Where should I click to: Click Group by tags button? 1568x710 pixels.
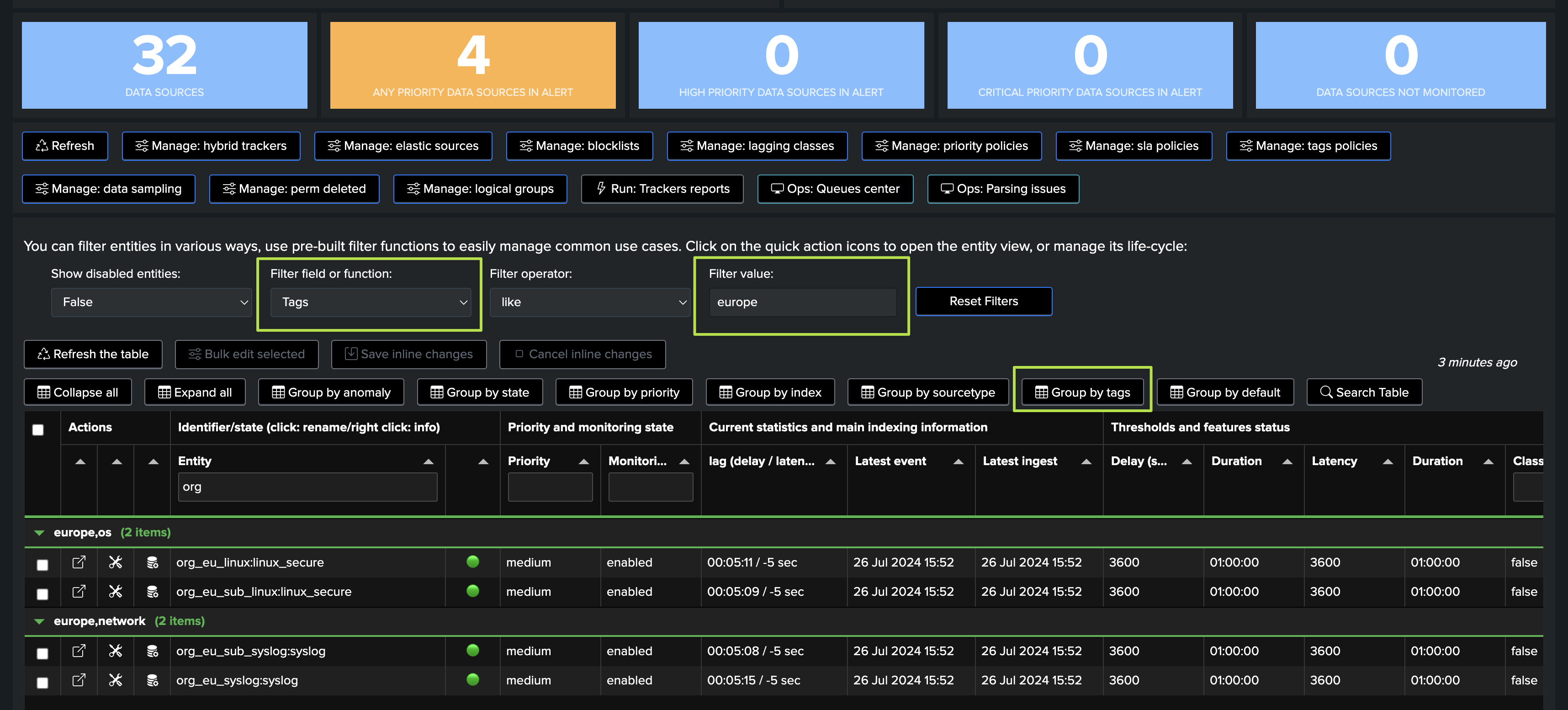(x=1082, y=392)
